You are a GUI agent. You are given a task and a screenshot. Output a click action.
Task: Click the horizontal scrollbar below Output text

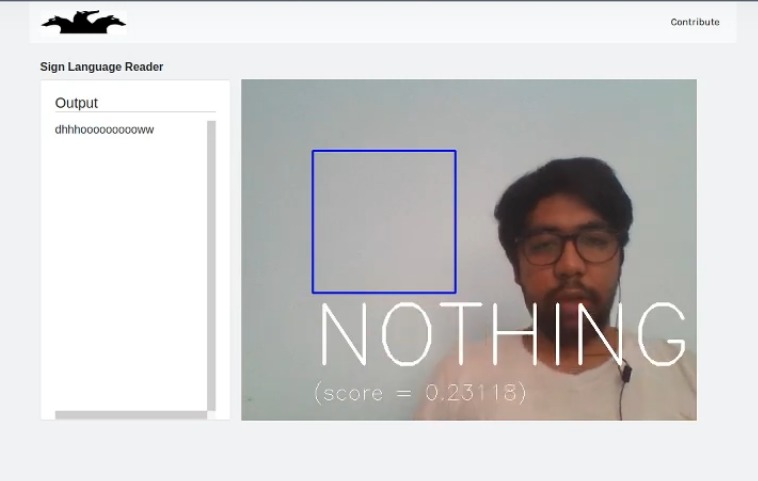[x=131, y=415]
